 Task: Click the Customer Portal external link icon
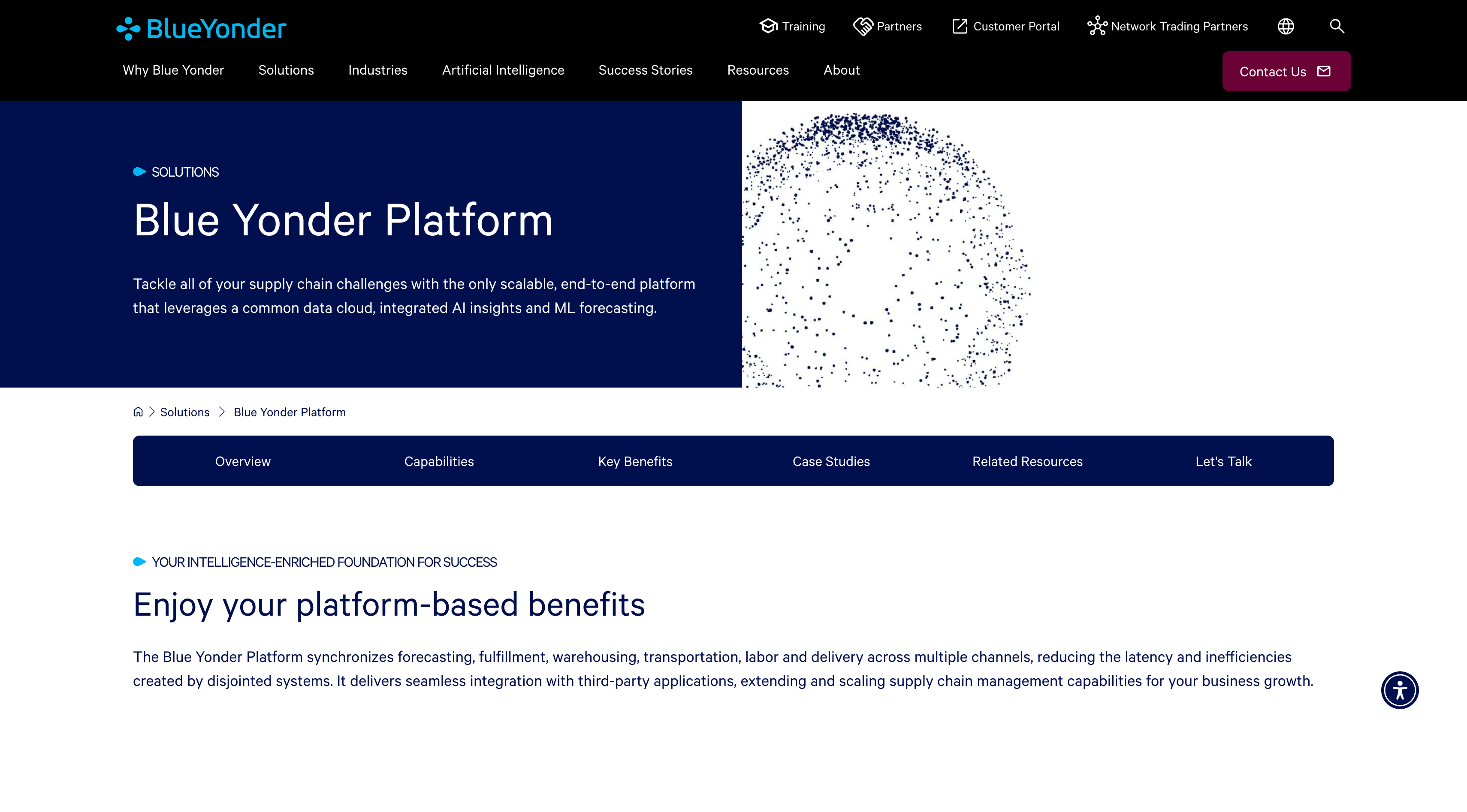click(x=960, y=26)
